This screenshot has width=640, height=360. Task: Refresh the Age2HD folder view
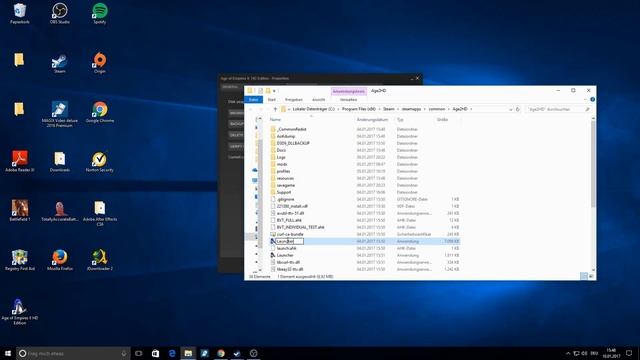[x=518, y=109]
